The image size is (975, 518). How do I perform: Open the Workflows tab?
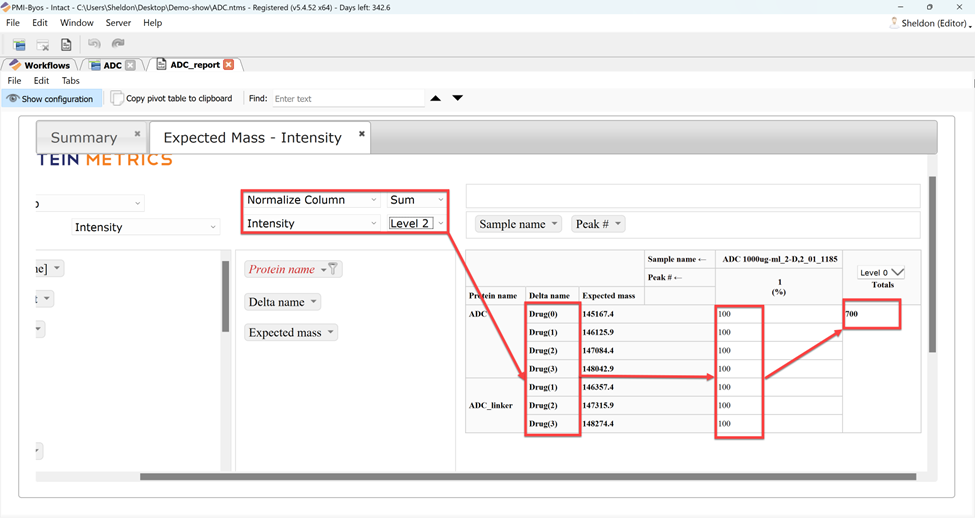(x=40, y=65)
